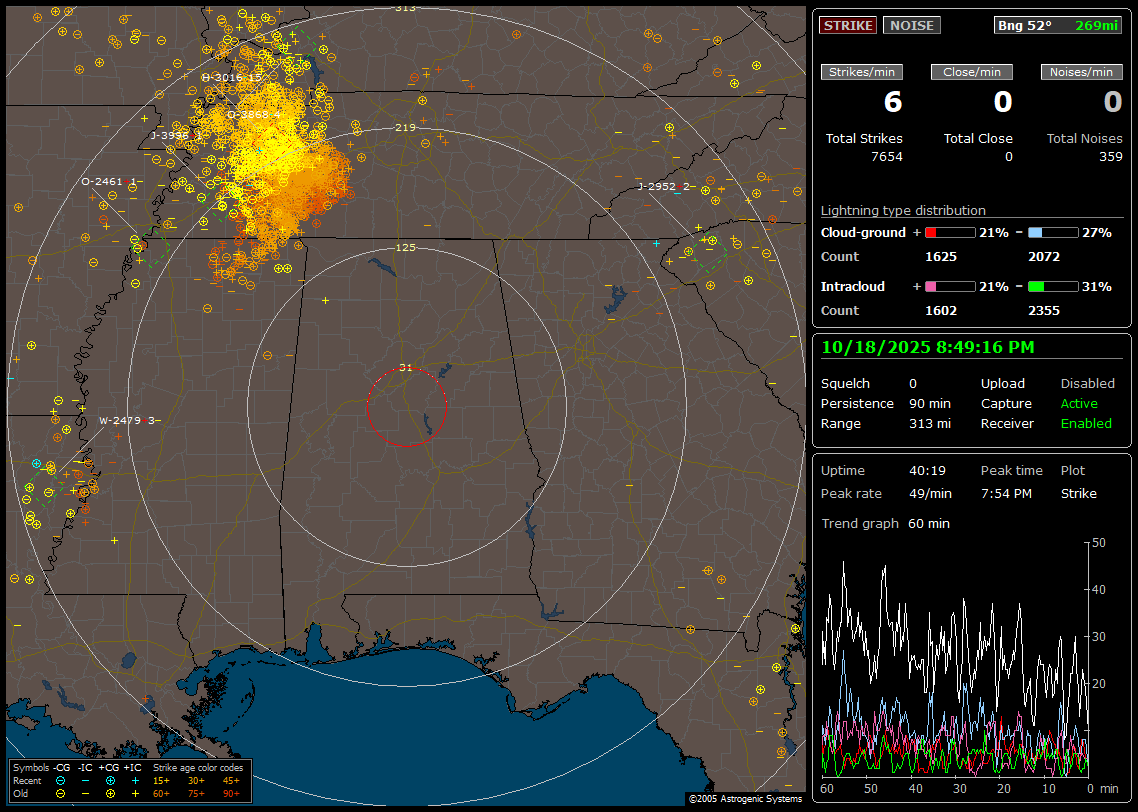Click the Active capture status
Image resolution: width=1138 pixels, height=812 pixels.
pos(1079,404)
